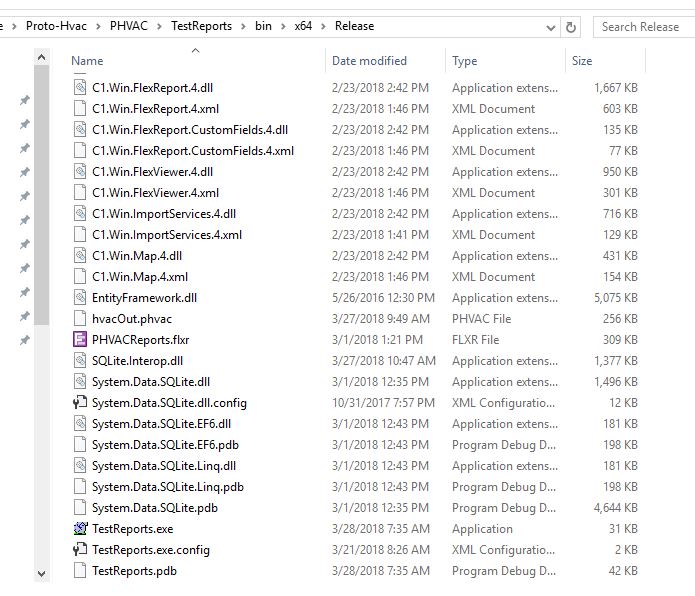Select the file name SQLite.Interop.dll

(x=137, y=361)
